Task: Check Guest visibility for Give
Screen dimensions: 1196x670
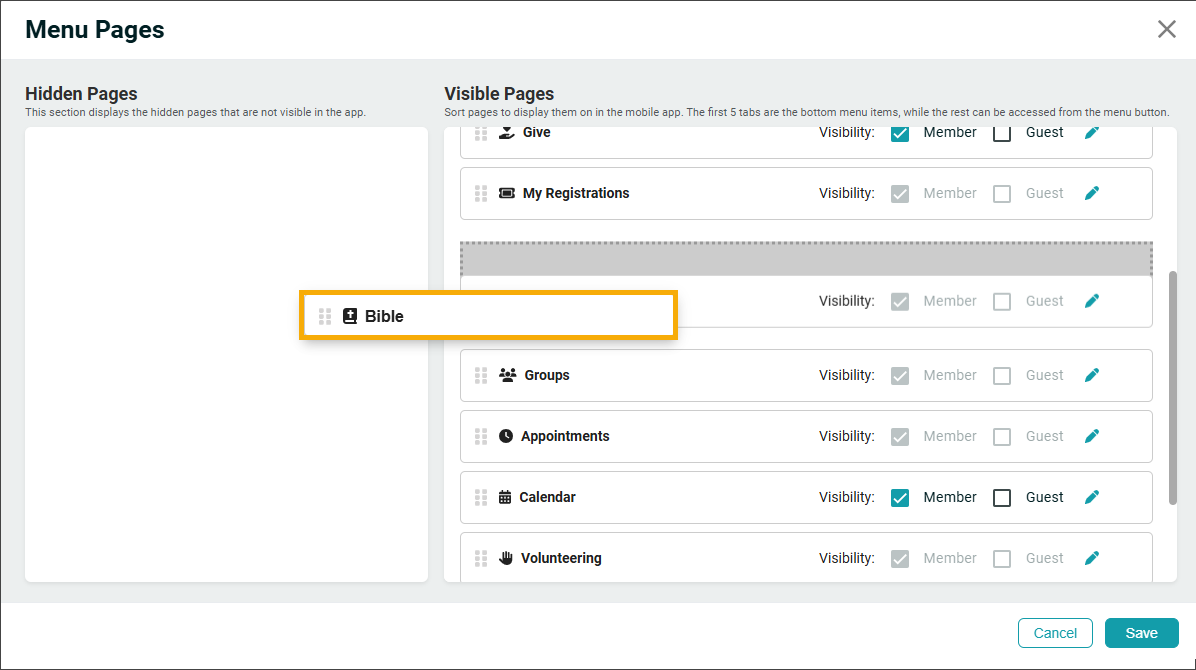Action: (1002, 134)
